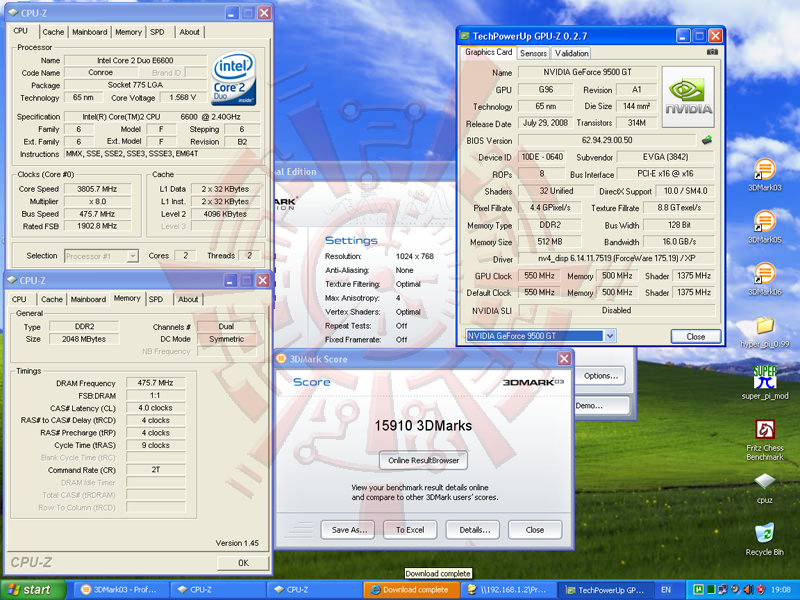
Task: Click the BIOS save chip icon in GPU-Z
Action: pos(707,140)
